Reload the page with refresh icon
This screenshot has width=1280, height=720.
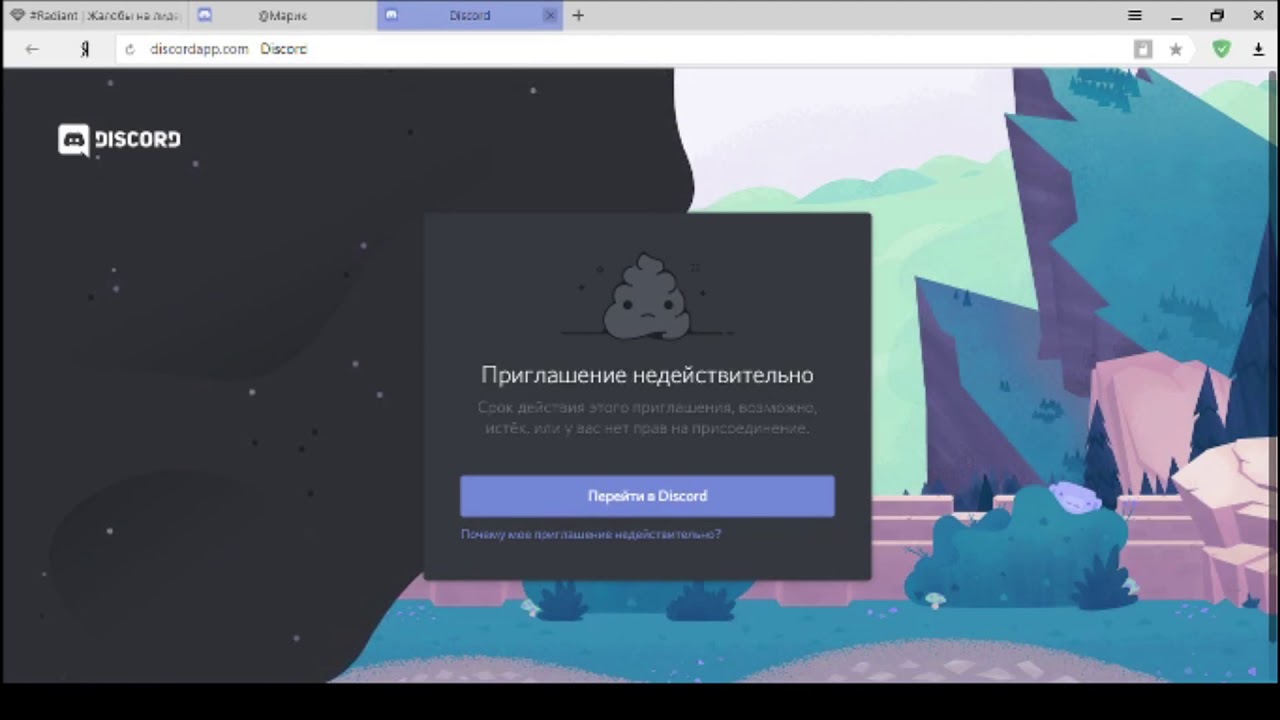(130, 49)
